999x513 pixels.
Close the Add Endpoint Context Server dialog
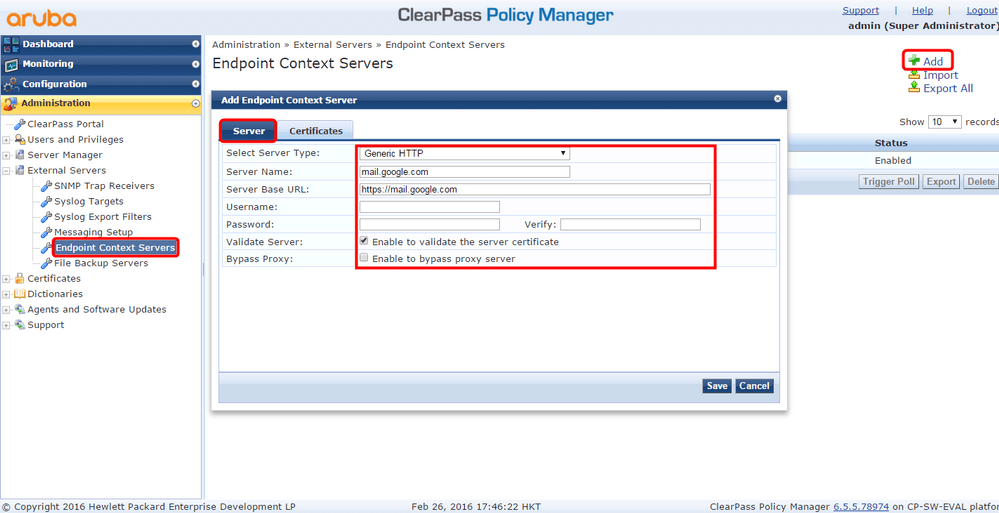click(x=777, y=99)
